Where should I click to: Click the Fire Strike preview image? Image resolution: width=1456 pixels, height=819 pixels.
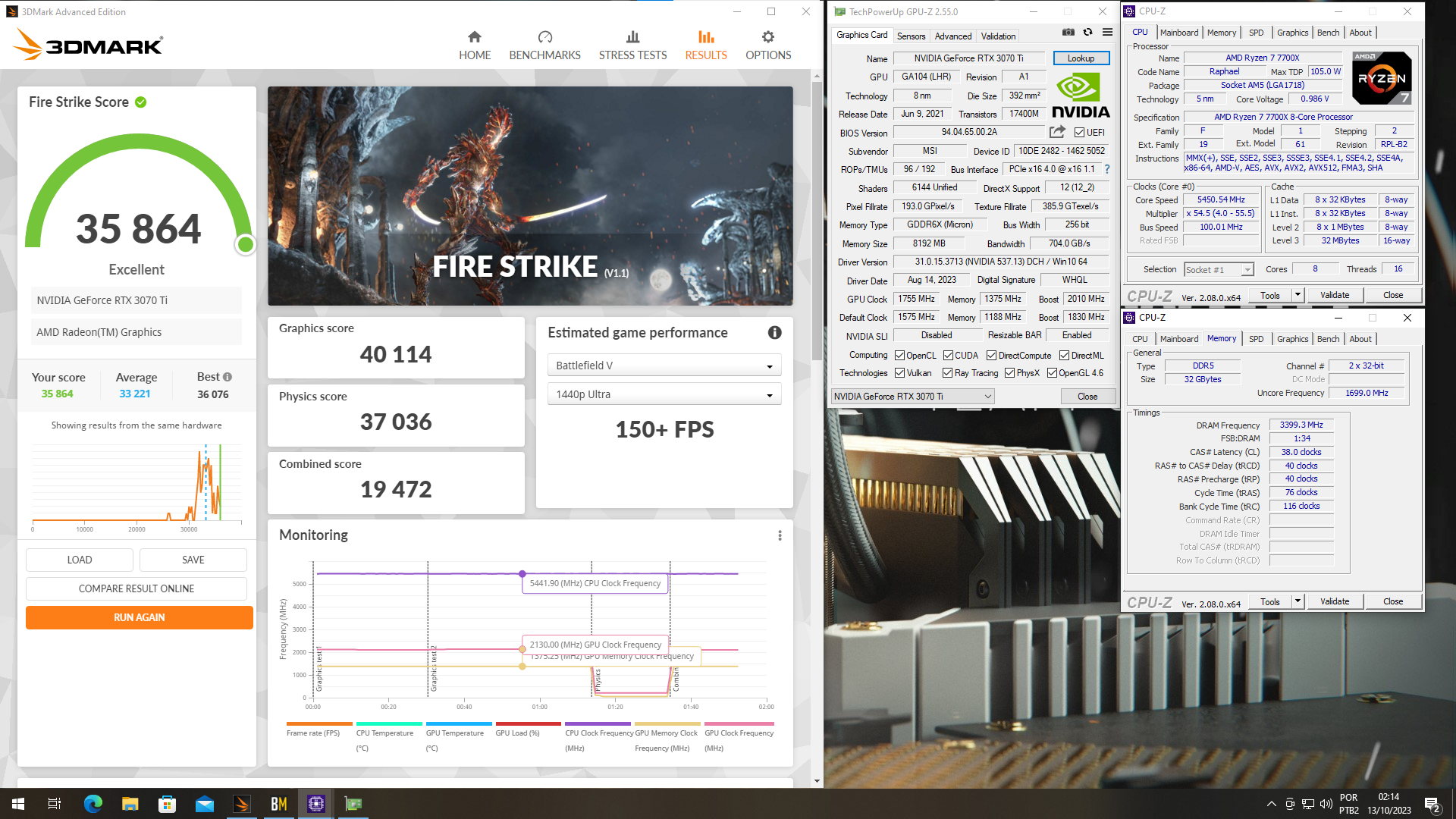coord(530,196)
